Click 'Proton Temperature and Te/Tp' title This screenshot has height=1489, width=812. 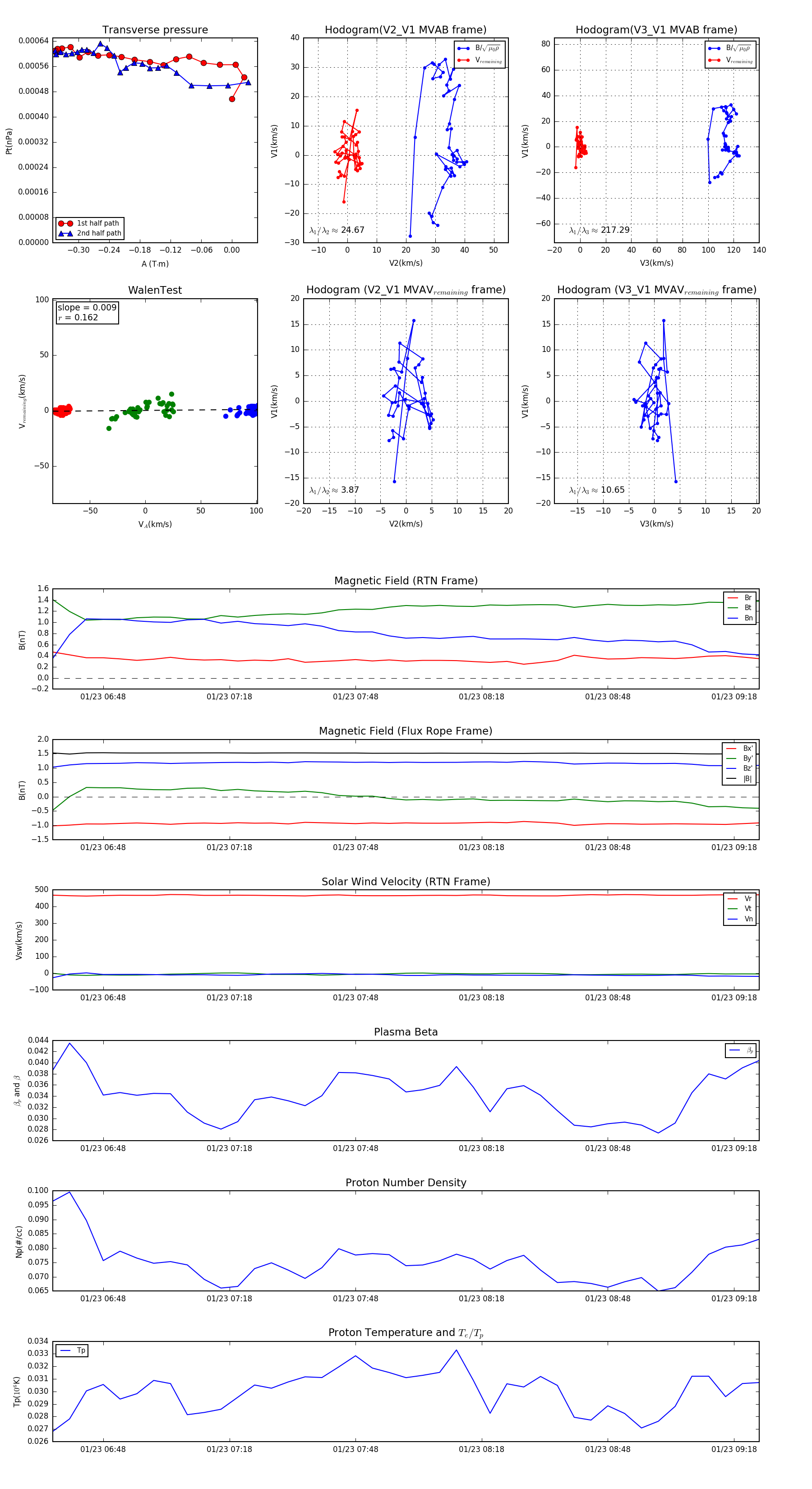(x=406, y=1333)
